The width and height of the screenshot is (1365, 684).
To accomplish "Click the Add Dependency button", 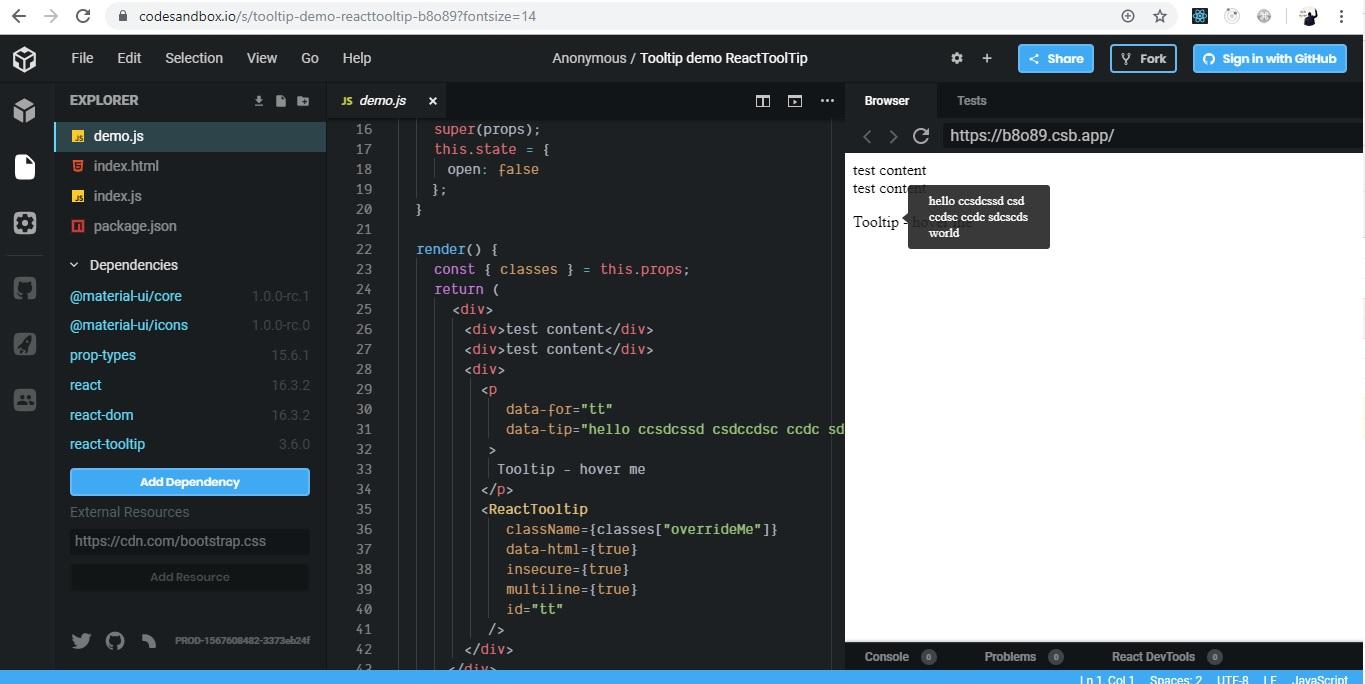I will [190, 482].
